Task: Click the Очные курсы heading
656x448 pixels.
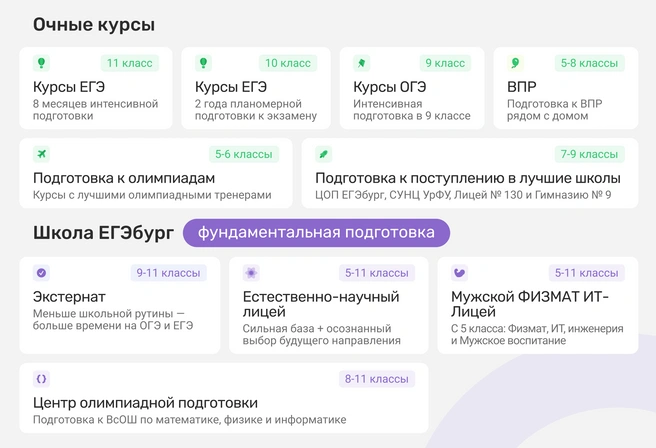Action: coord(94,25)
